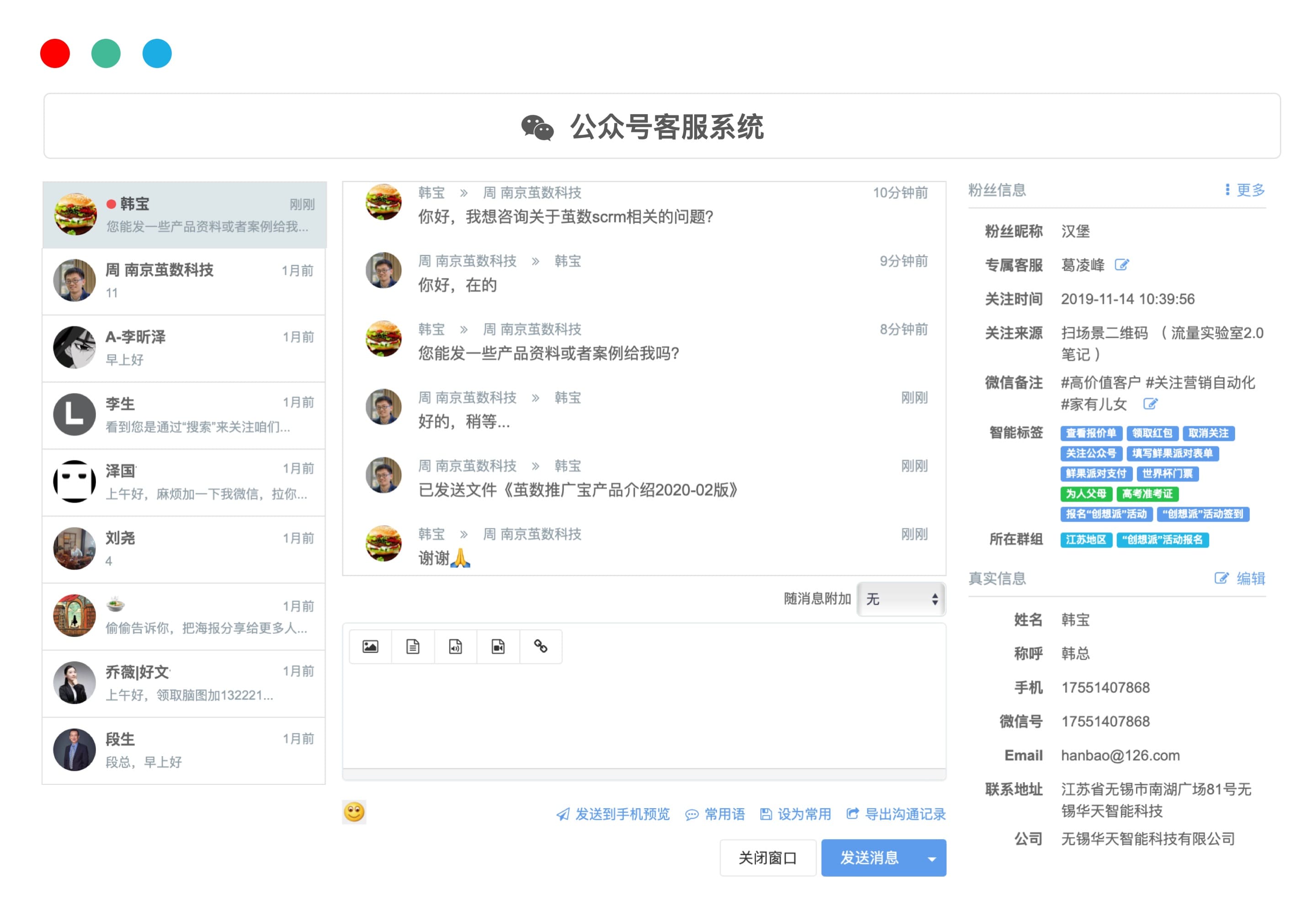Insert a hyperlink into the message
Screen dimensions: 1316x921
(541, 646)
